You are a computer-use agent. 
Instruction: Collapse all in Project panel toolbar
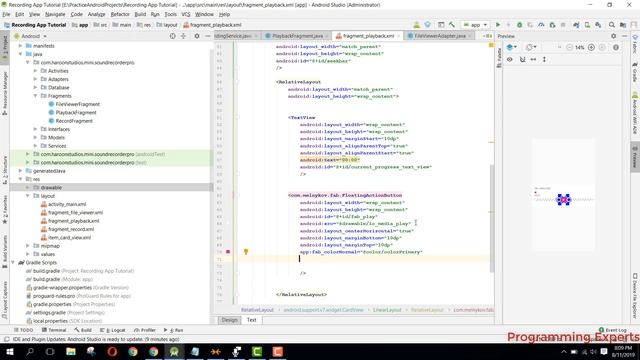183,36
